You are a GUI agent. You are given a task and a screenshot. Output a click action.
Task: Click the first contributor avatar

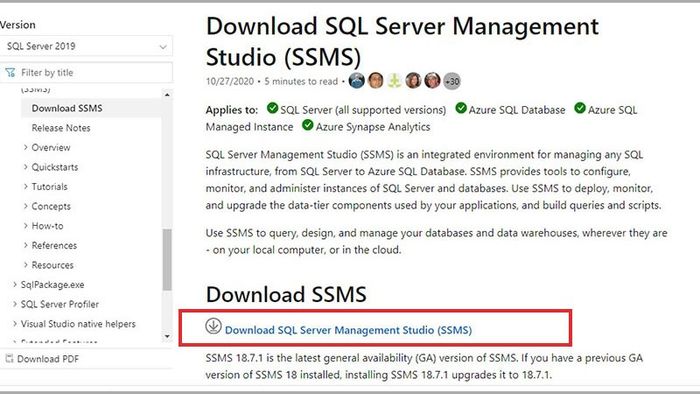point(357,81)
